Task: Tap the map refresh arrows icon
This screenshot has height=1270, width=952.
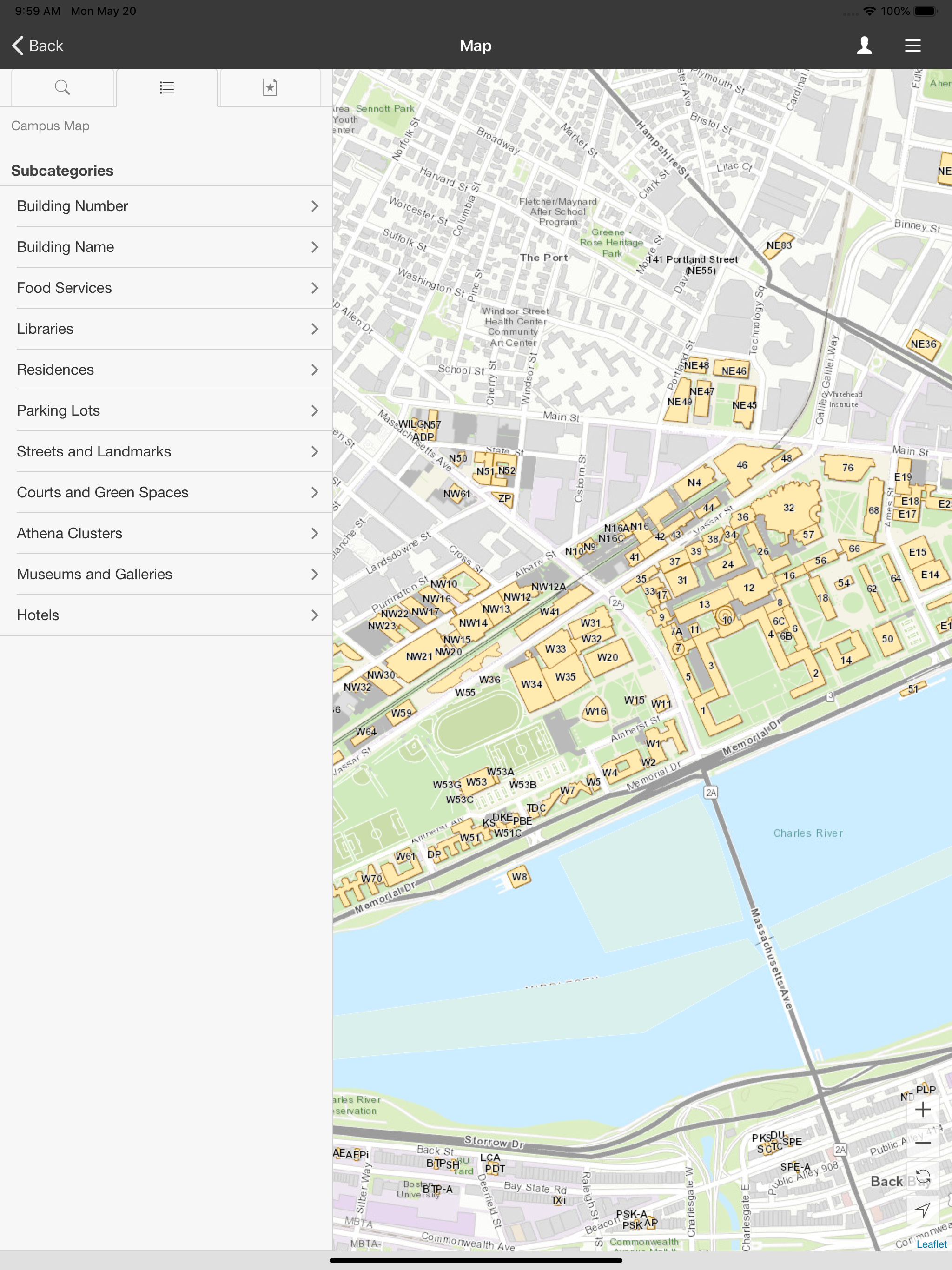Action: (923, 1177)
